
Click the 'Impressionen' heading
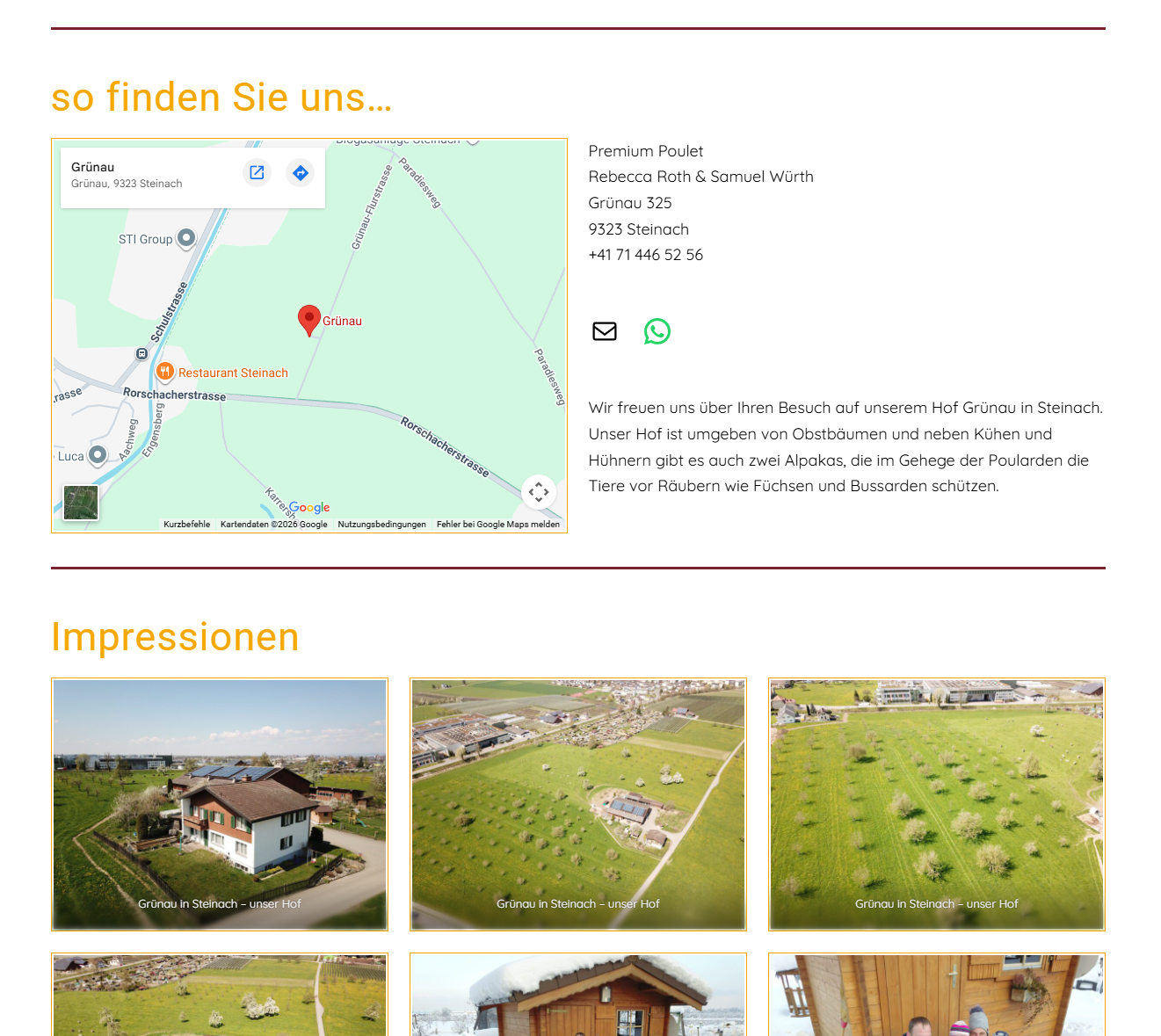tap(175, 637)
